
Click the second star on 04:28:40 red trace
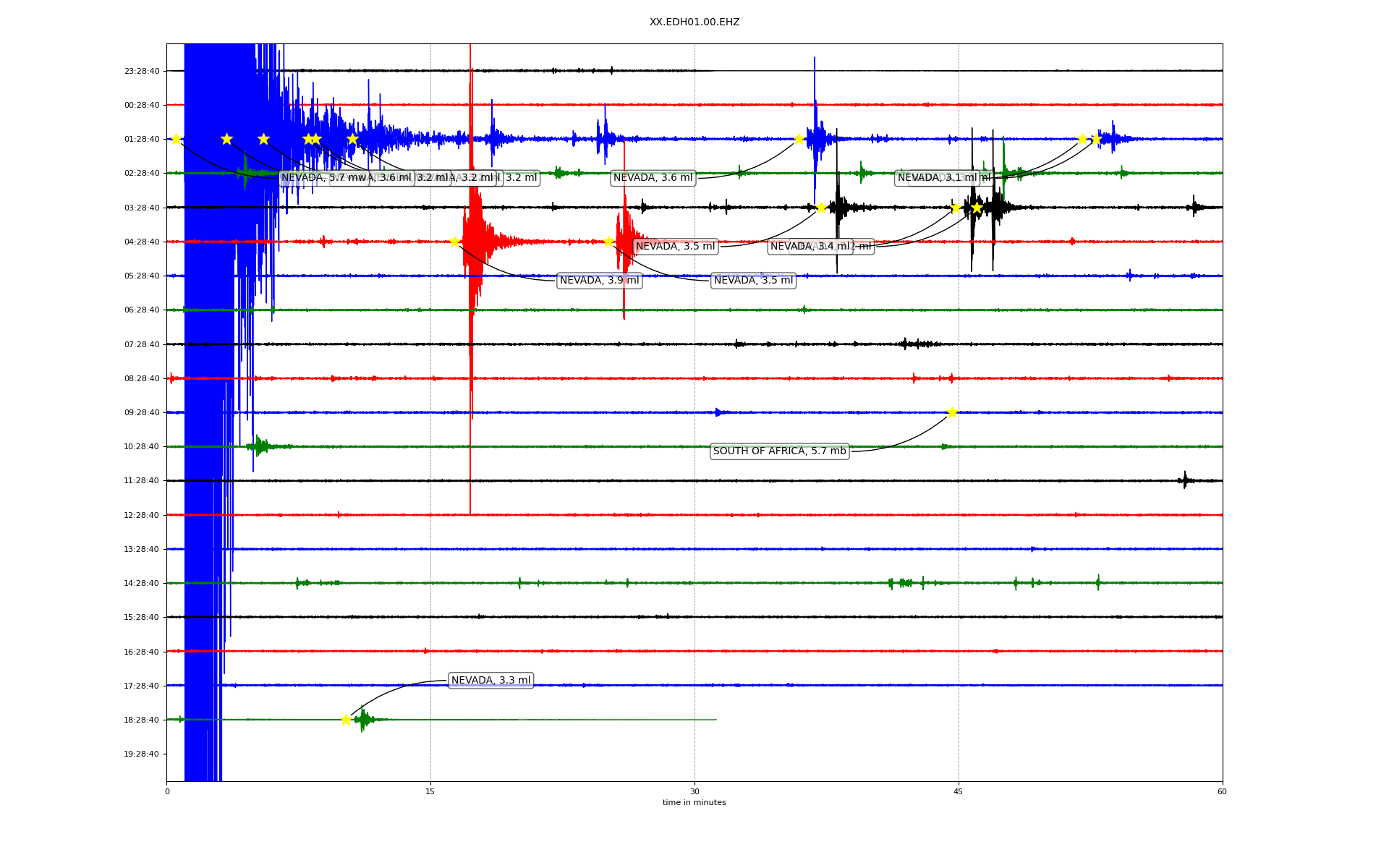[x=608, y=242]
